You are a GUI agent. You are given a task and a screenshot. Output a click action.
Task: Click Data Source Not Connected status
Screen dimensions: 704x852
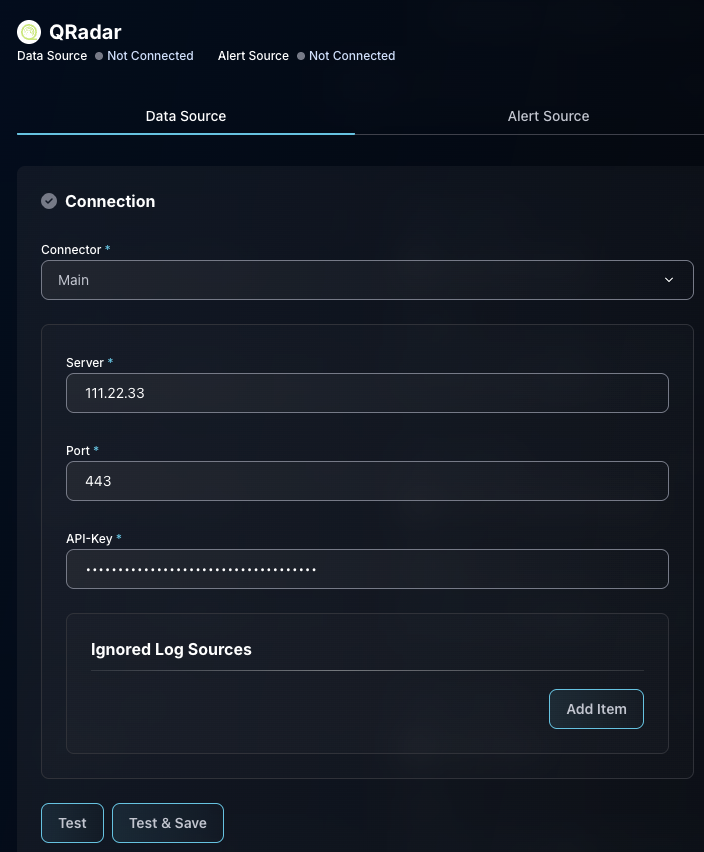pos(144,55)
